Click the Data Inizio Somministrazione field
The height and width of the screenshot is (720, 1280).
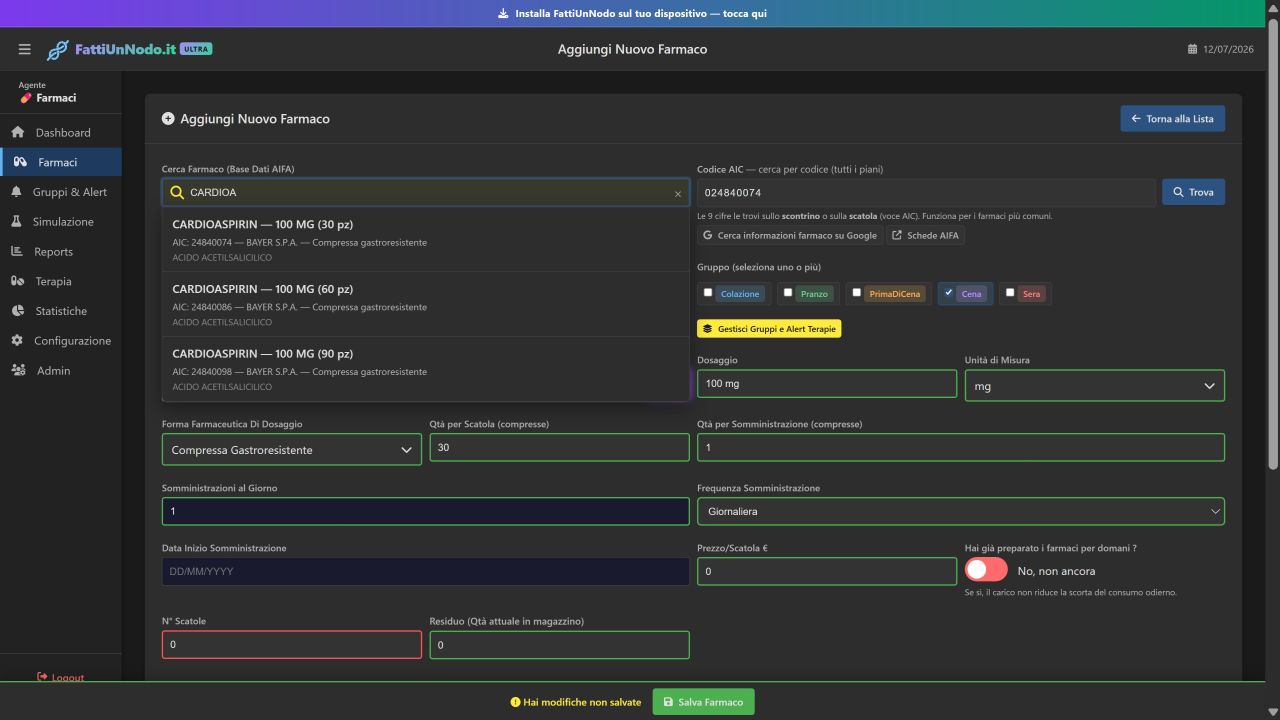pos(425,571)
